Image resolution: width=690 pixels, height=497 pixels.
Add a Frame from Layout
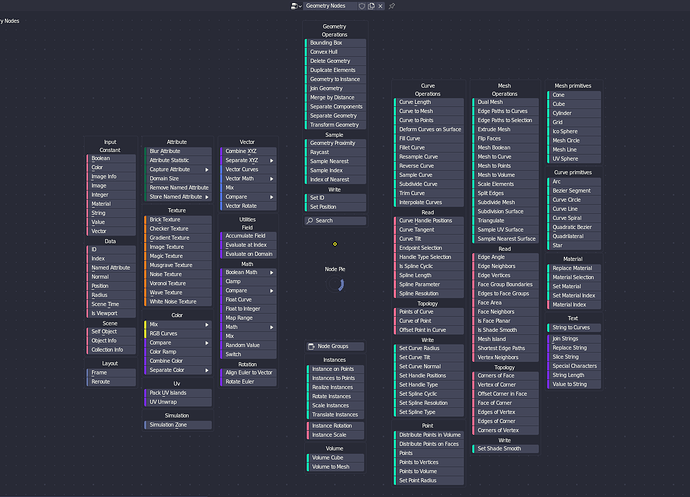click(111, 373)
